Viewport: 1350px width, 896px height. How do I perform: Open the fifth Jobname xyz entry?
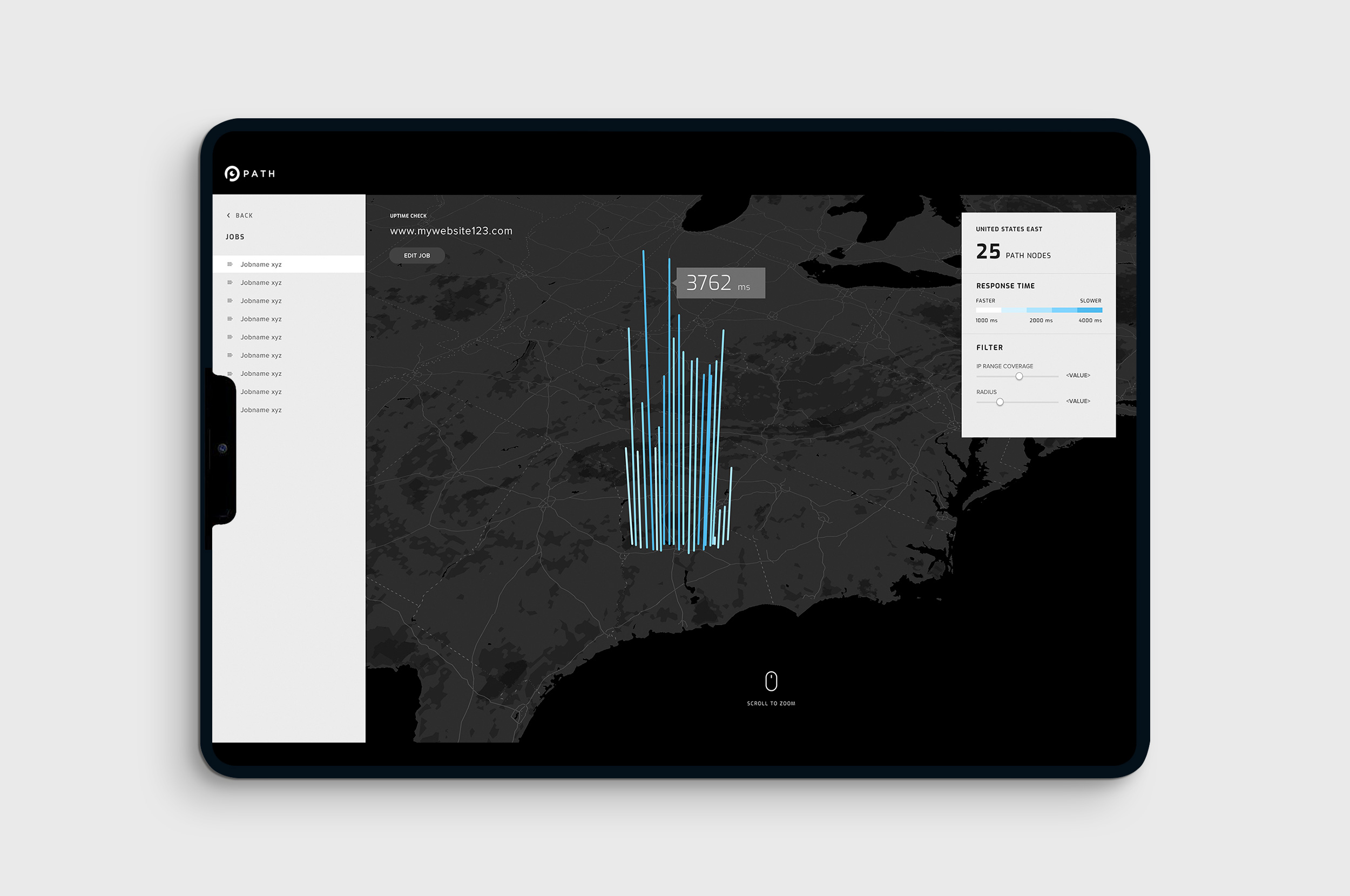click(x=260, y=337)
